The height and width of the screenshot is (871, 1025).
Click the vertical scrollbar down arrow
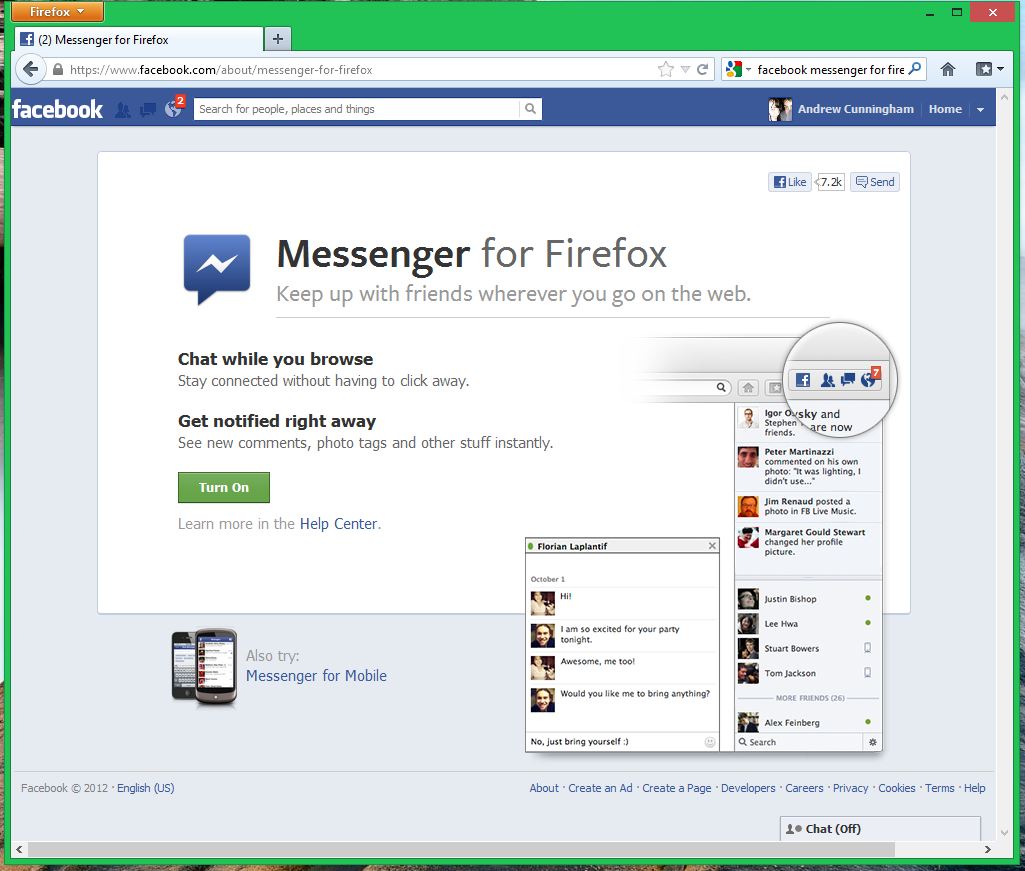[1005, 832]
